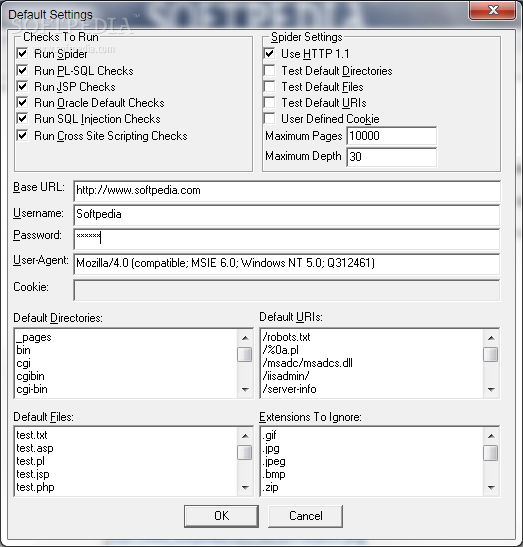Click the disabled Cookie field
The image size is (523, 547).
click(x=287, y=290)
